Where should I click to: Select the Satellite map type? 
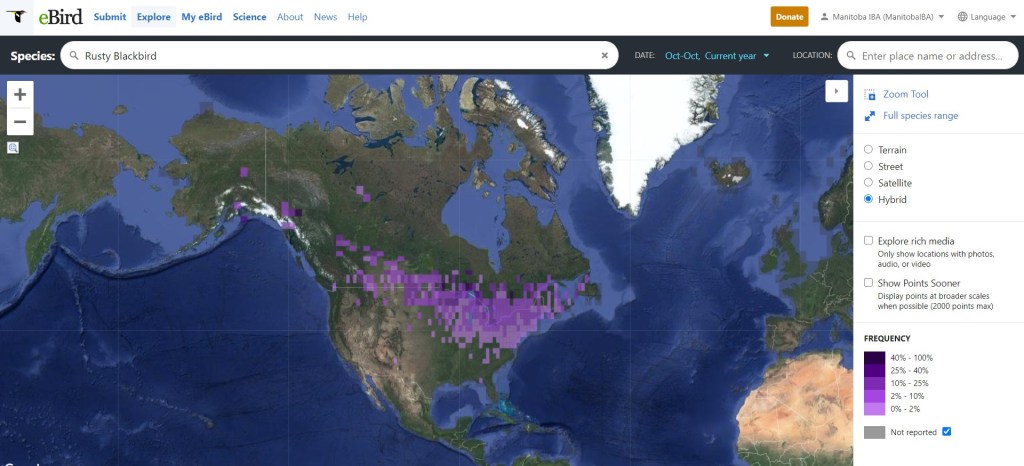coord(868,183)
